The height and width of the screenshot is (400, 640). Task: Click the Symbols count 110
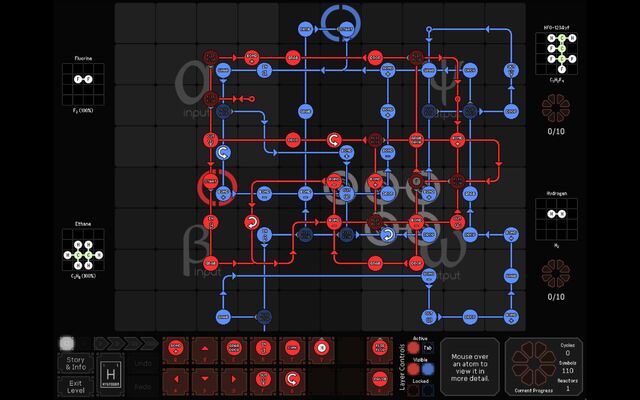pyautogui.click(x=567, y=371)
